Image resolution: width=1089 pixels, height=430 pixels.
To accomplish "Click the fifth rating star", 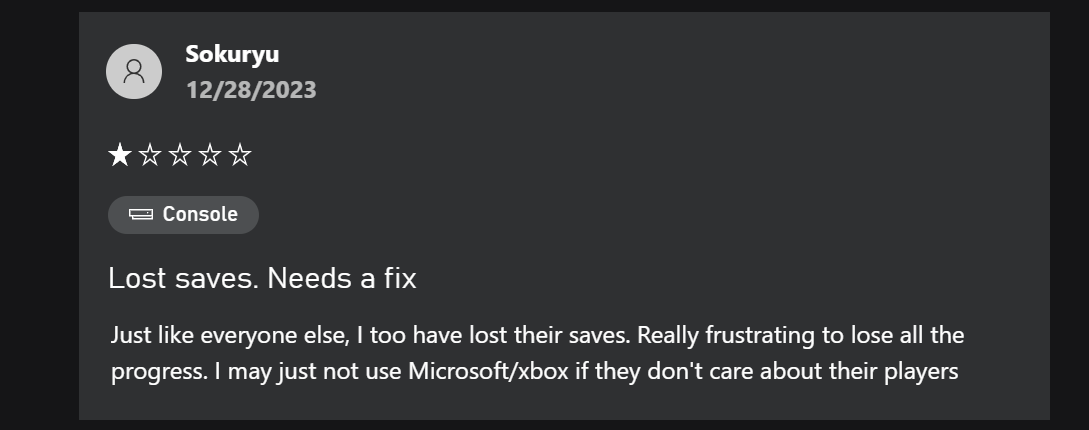I will click(240, 155).
